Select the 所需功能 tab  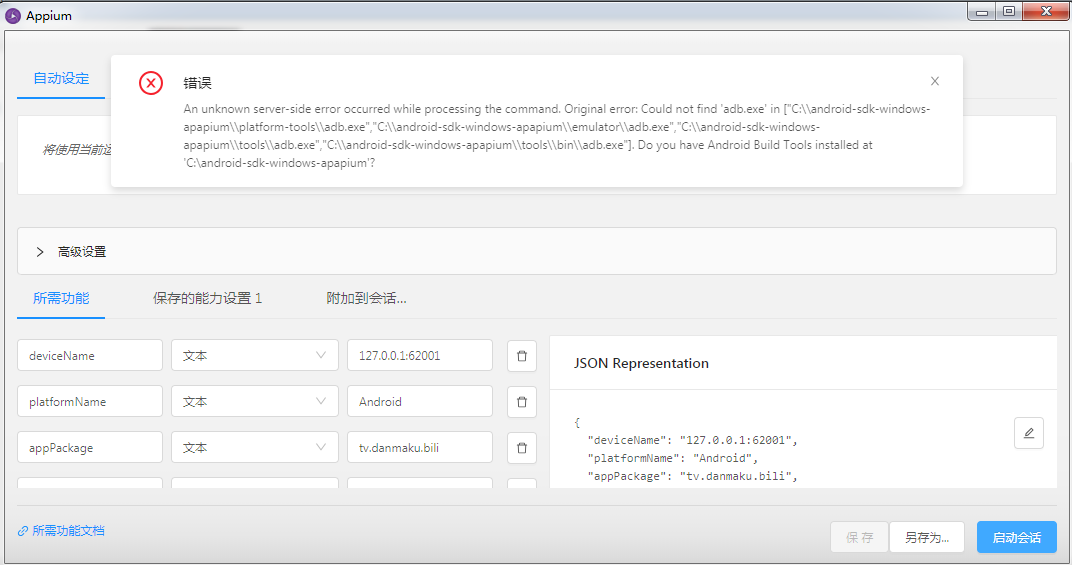click(x=61, y=298)
